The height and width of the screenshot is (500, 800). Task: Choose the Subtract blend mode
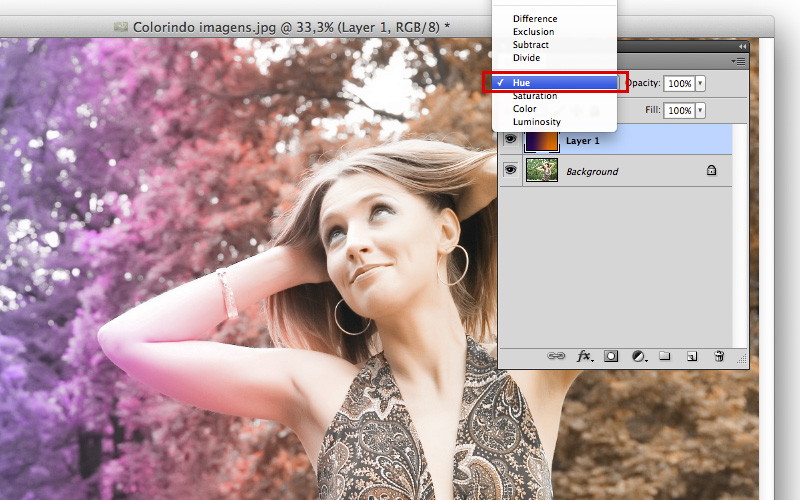pos(531,45)
